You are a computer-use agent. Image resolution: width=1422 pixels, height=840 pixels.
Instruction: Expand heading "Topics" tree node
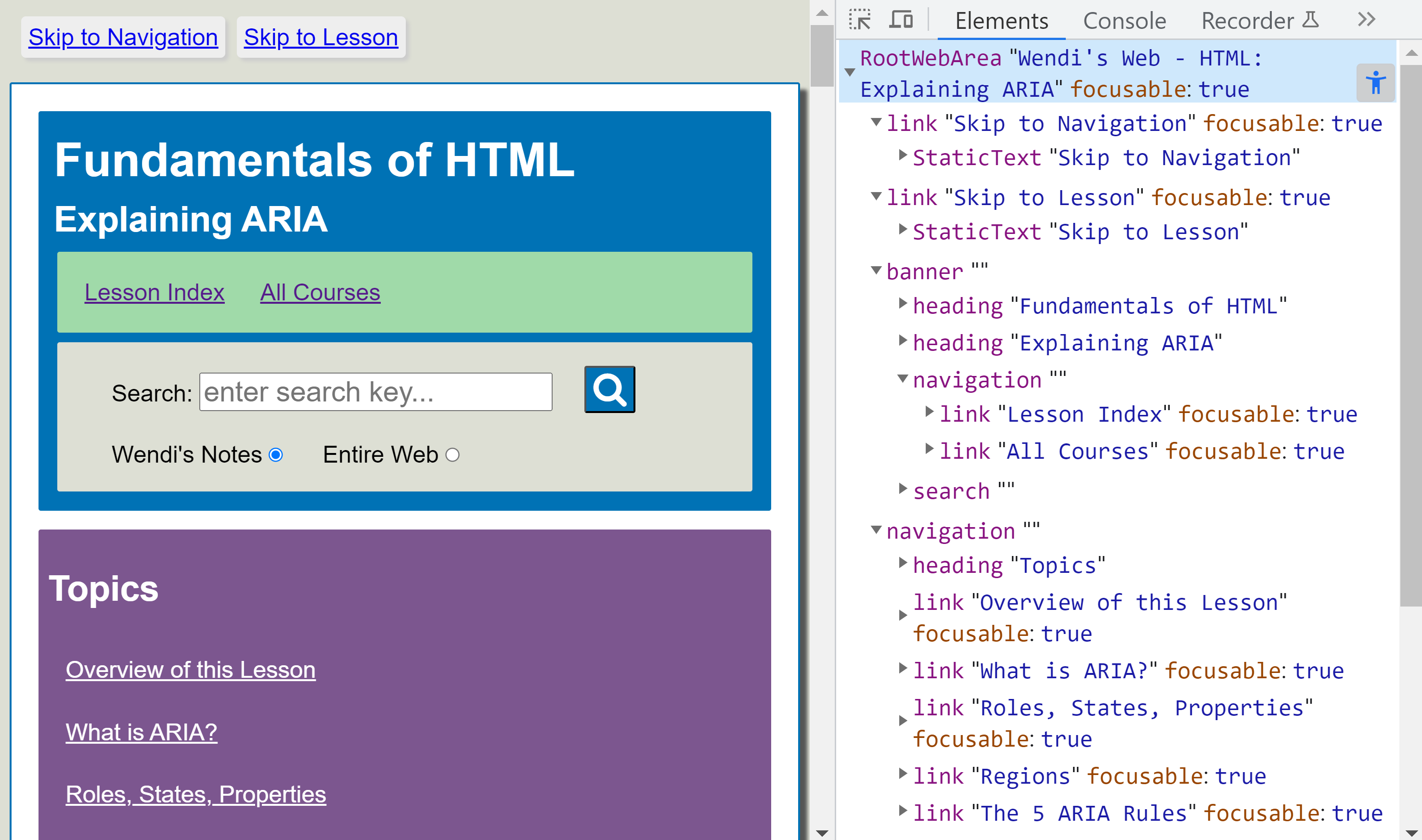click(x=903, y=563)
